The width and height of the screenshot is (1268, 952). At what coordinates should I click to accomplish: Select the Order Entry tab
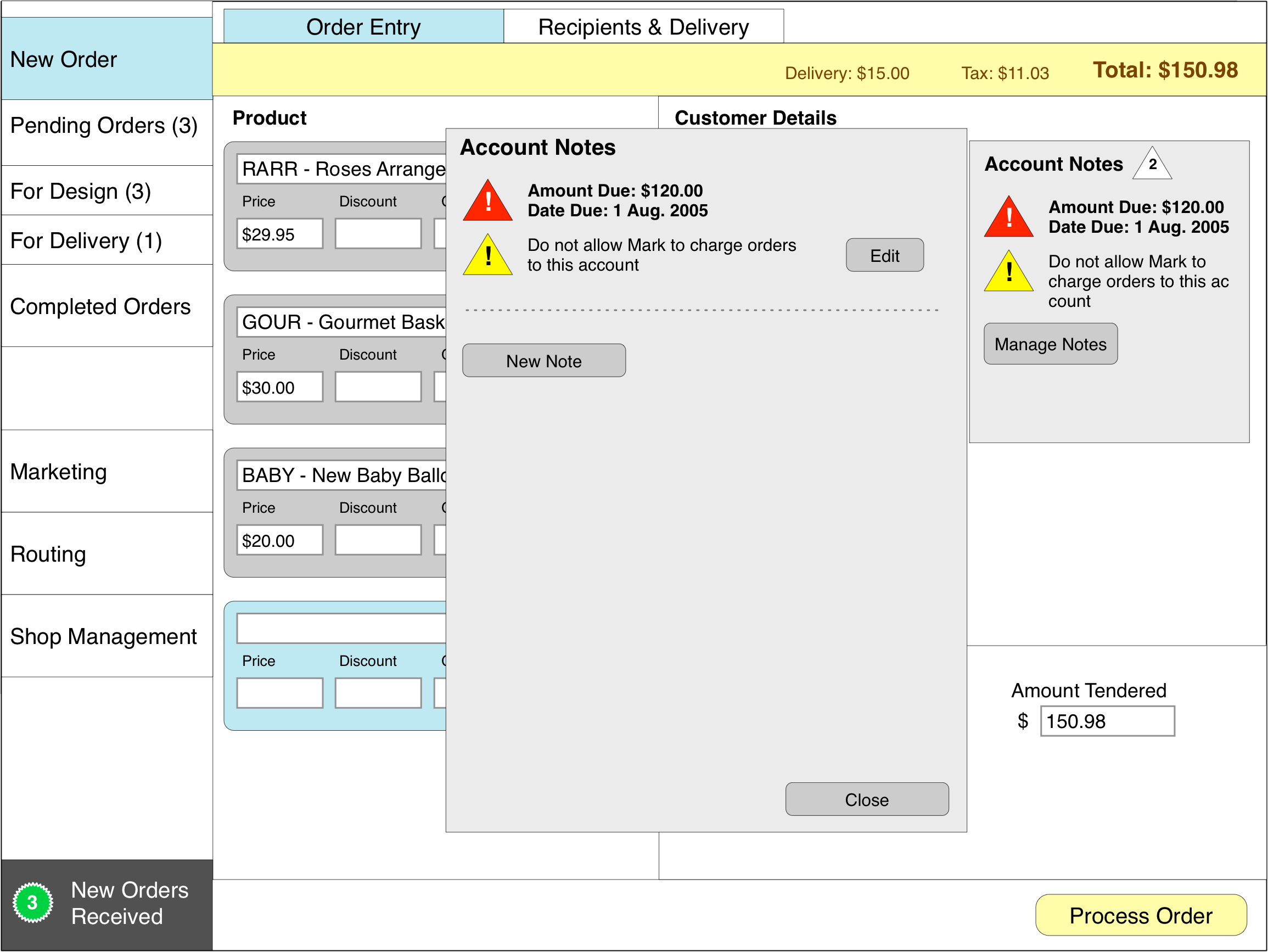pyautogui.click(x=363, y=26)
